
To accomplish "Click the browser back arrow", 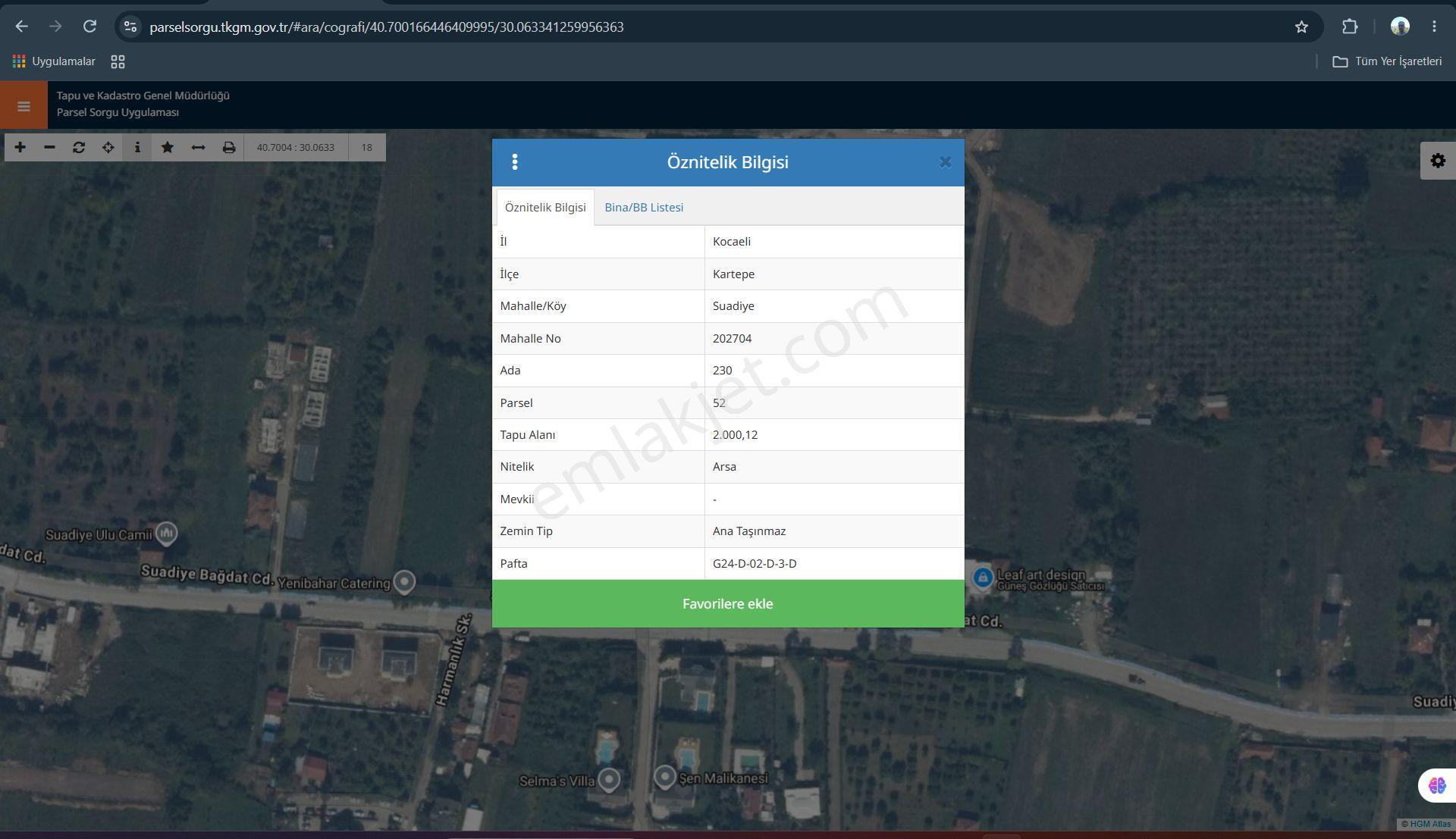I will pyautogui.click(x=22, y=27).
